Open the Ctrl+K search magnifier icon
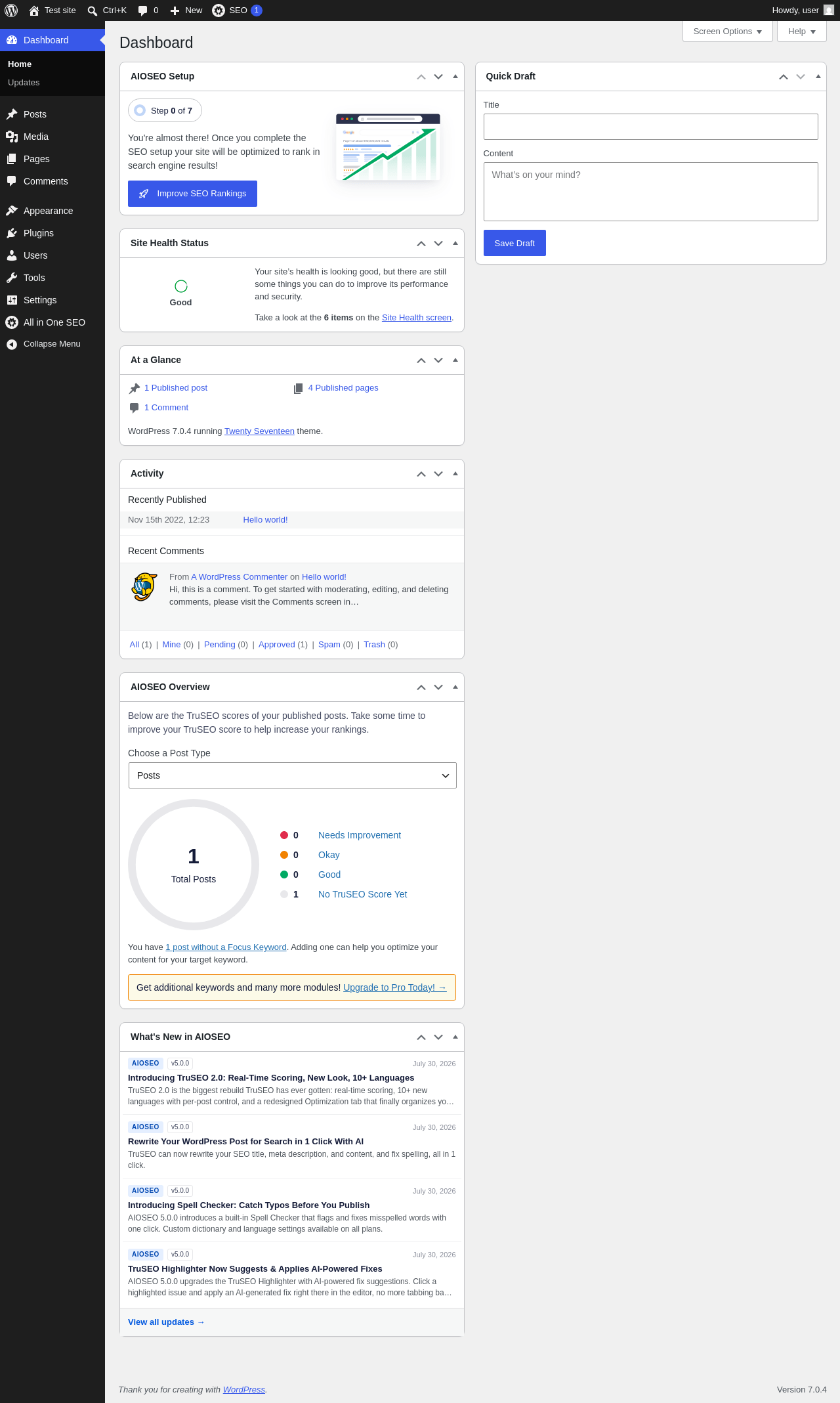Image resolution: width=840 pixels, height=1403 pixels. click(93, 11)
